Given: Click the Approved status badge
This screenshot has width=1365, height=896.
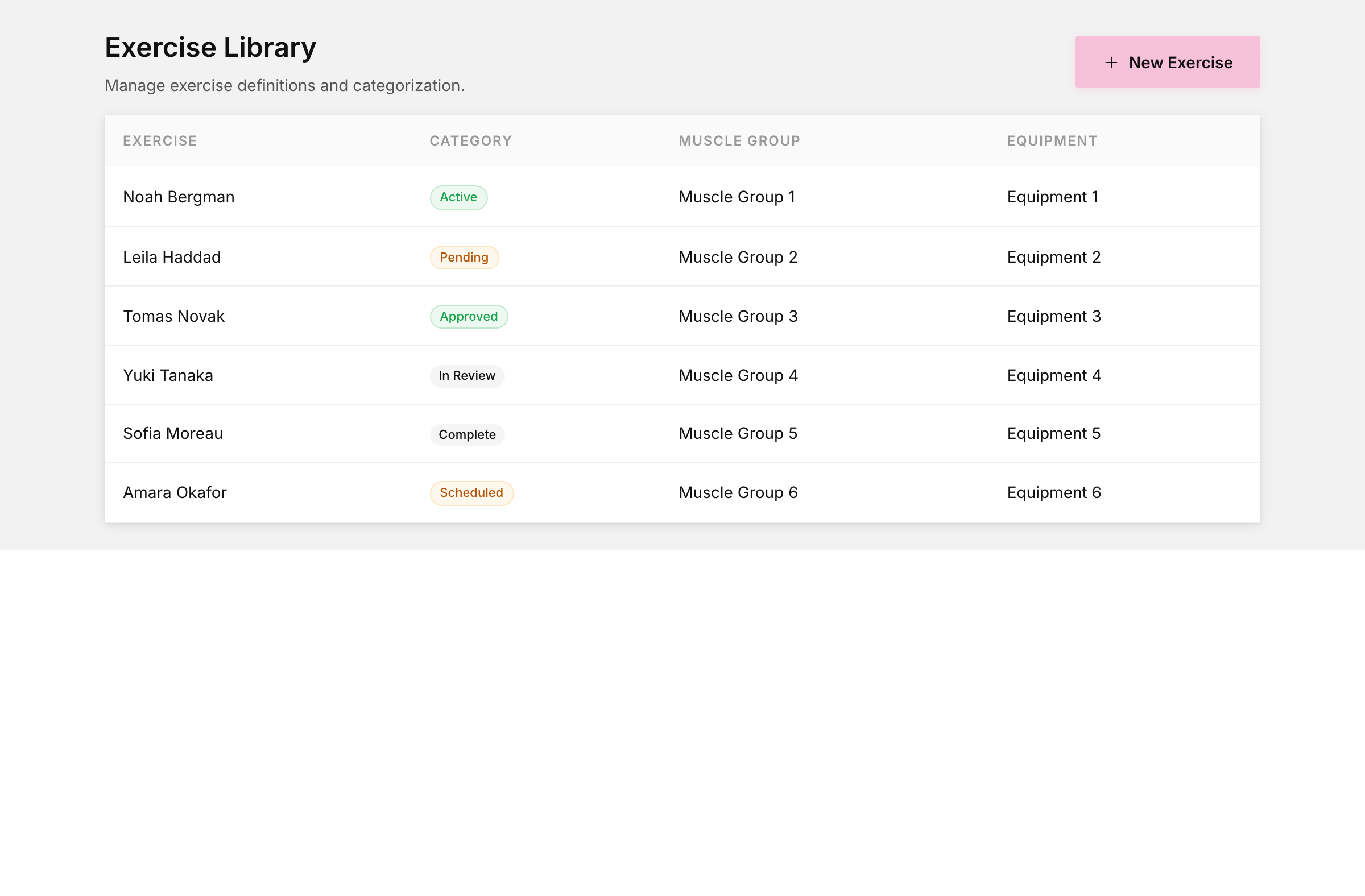Looking at the screenshot, I should coord(469,317).
